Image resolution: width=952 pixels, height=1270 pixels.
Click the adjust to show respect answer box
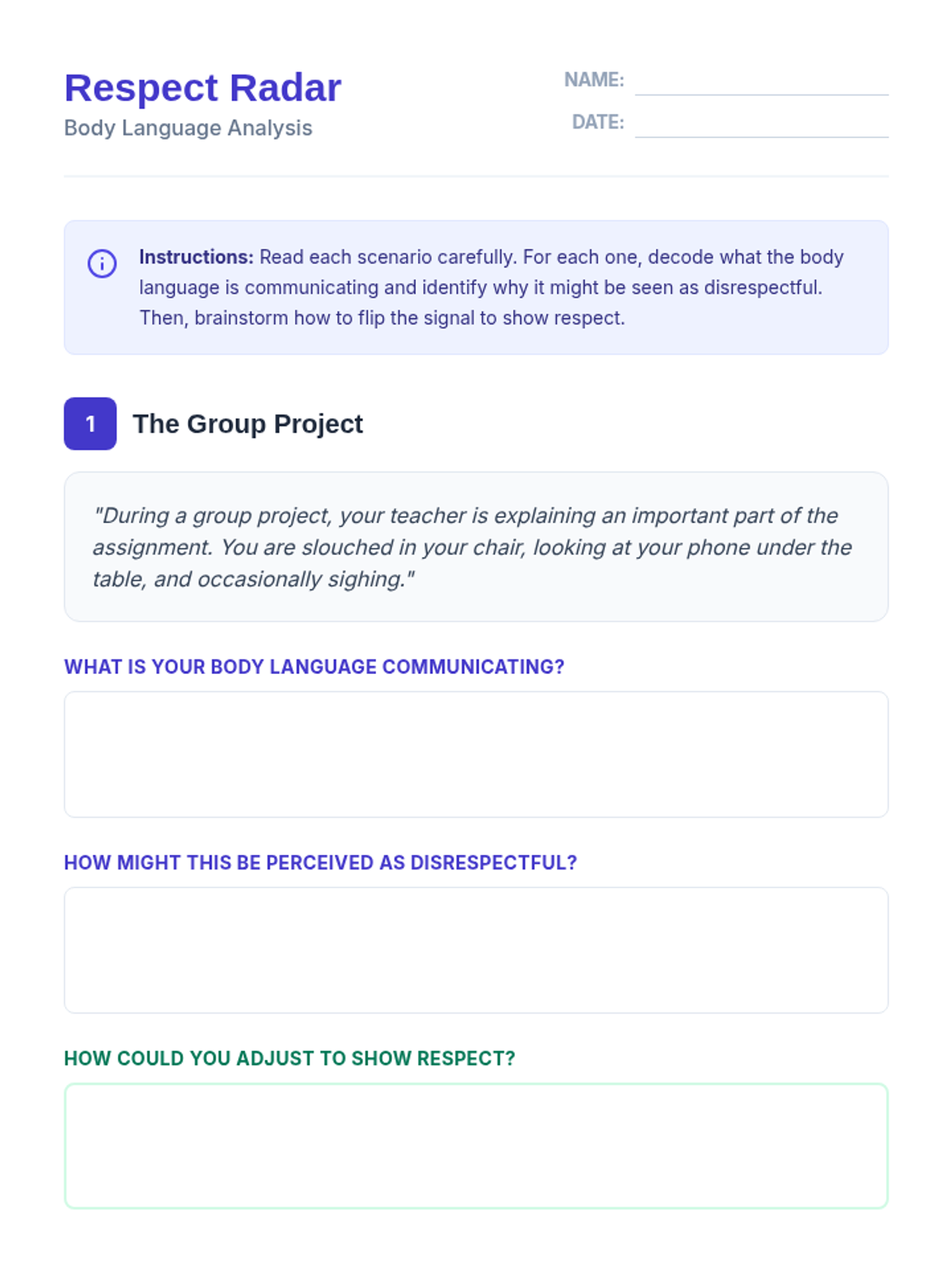(x=476, y=1145)
